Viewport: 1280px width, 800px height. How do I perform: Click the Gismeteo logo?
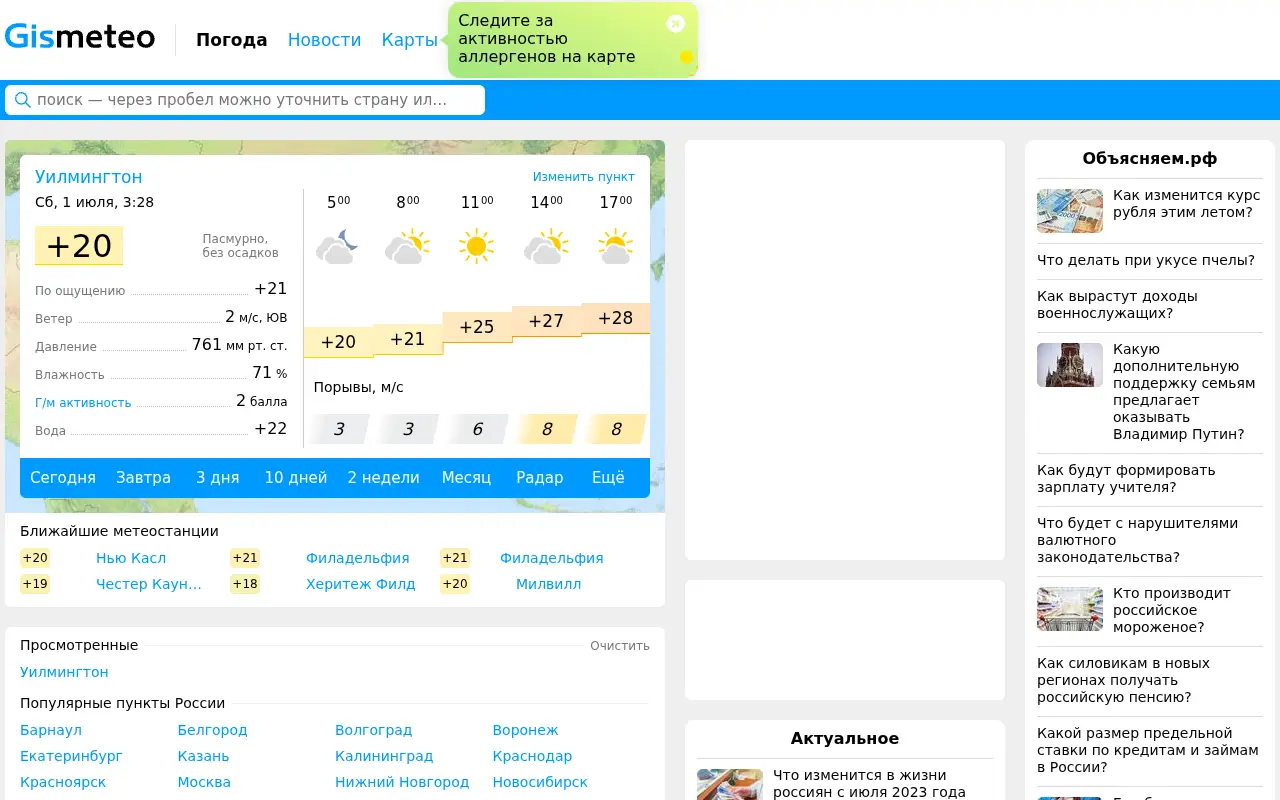pos(80,38)
